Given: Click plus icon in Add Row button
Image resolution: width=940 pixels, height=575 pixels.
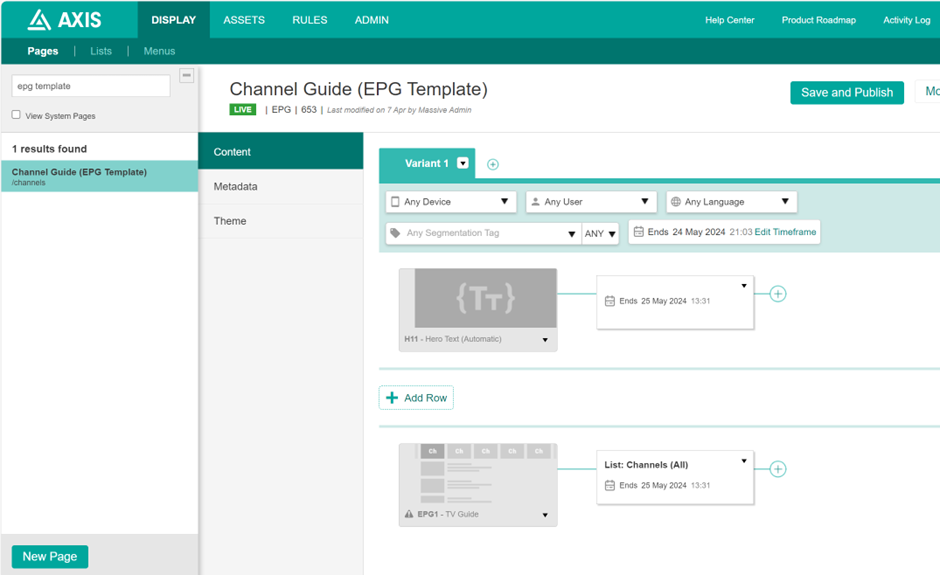Looking at the screenshot, I should [392, 398].
